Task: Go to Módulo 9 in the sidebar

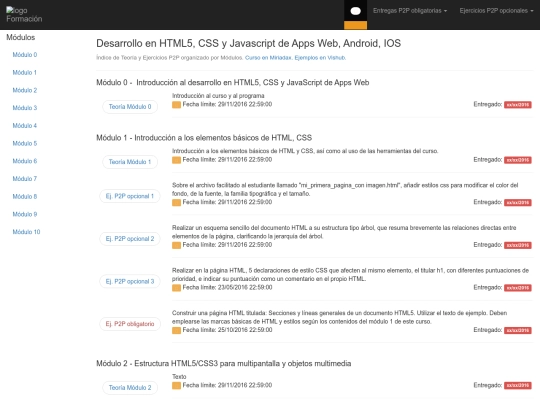Action: point(25,214)
